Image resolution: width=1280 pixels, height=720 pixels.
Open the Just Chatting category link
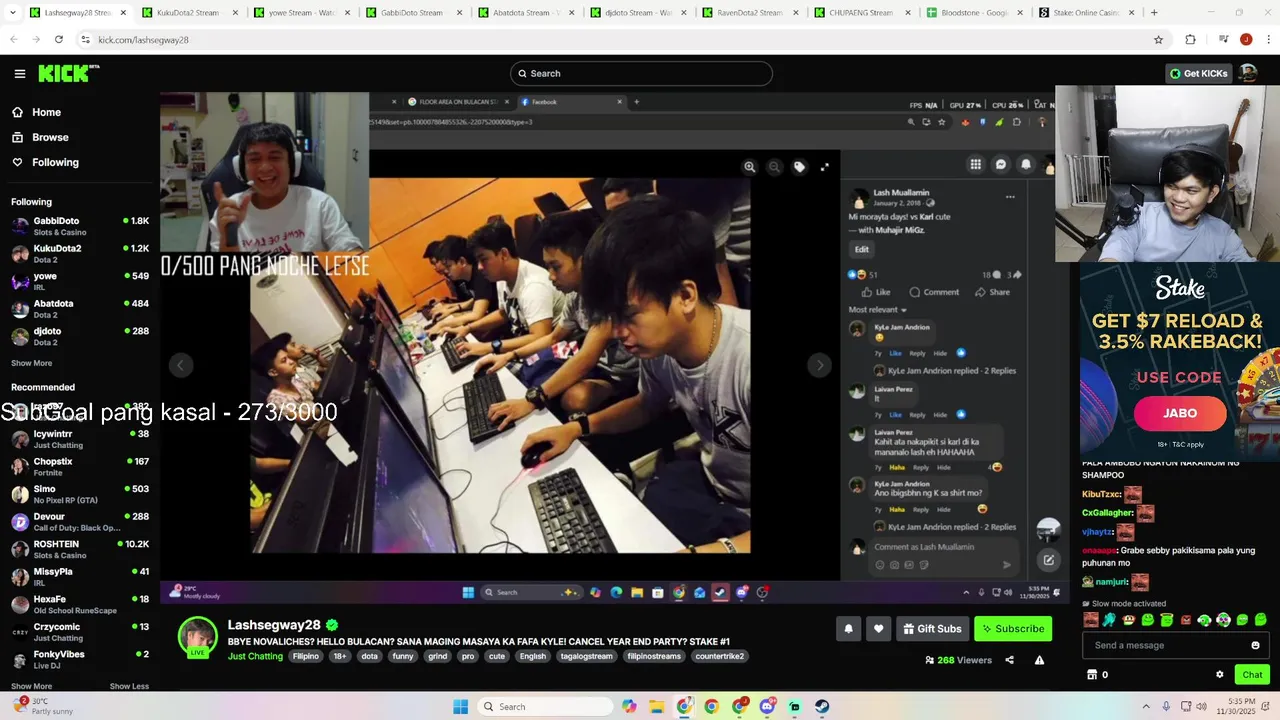(x=255, y=656)
